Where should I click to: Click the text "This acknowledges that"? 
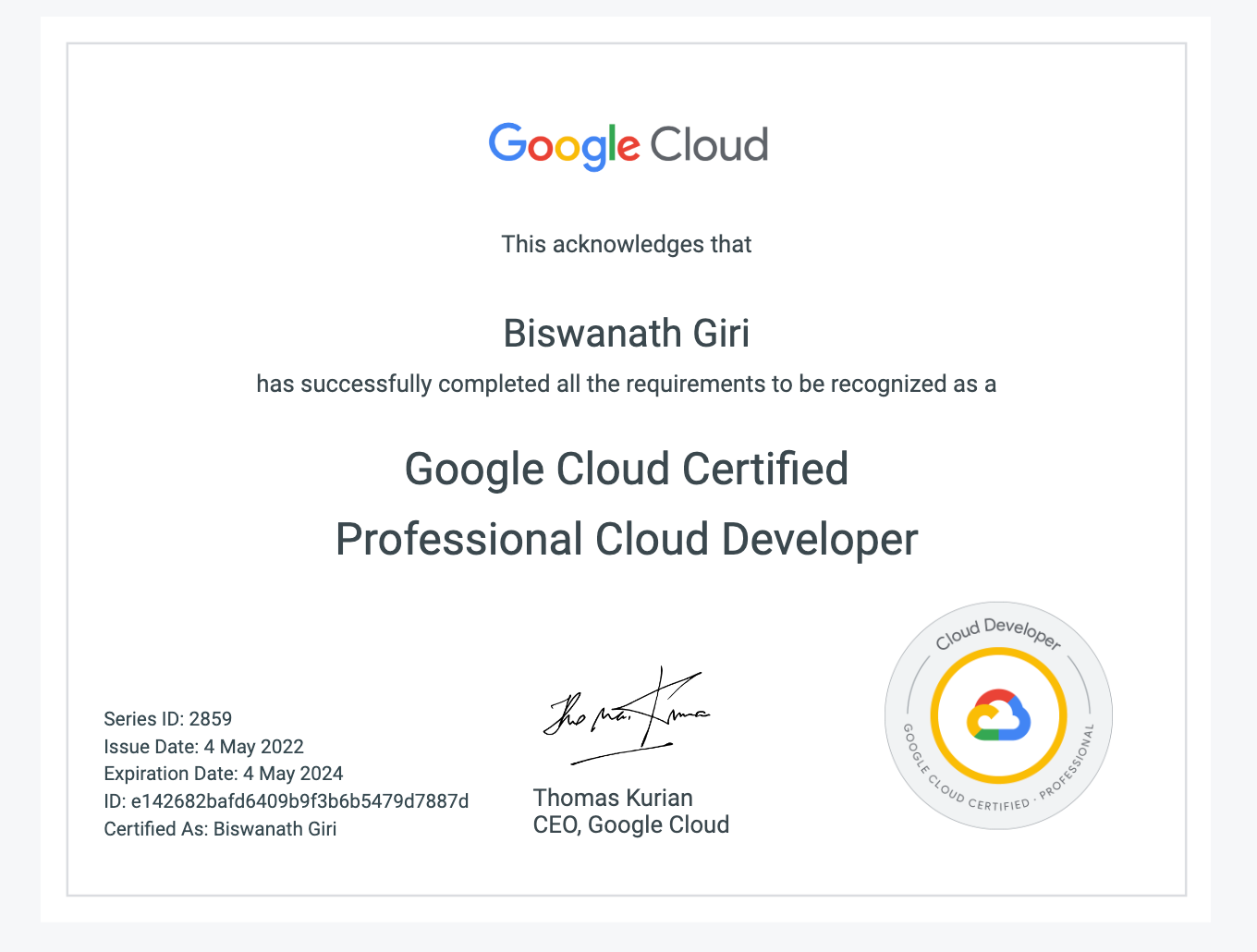[627, 244]
